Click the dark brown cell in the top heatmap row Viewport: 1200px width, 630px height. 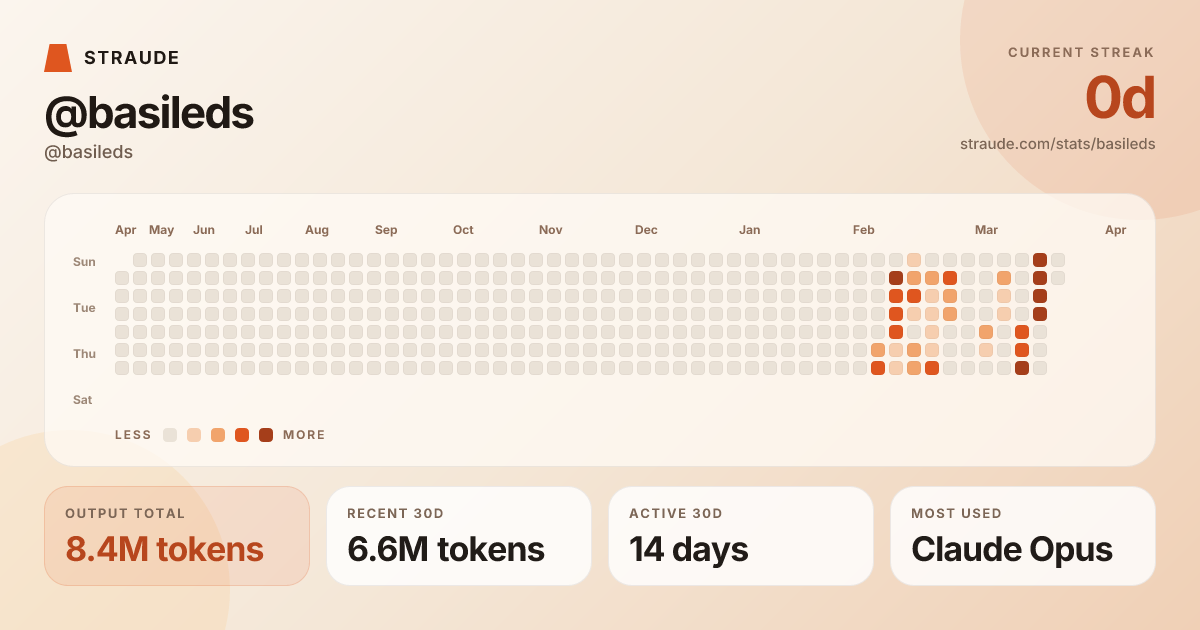pyautogui.click(x=1040, y=260)
